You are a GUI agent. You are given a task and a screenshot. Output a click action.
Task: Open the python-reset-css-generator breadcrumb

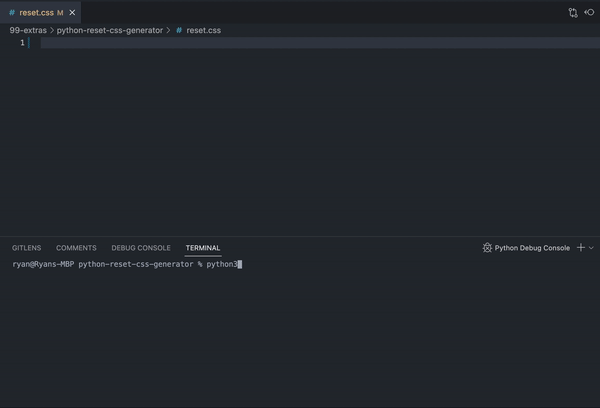(110, 30)
